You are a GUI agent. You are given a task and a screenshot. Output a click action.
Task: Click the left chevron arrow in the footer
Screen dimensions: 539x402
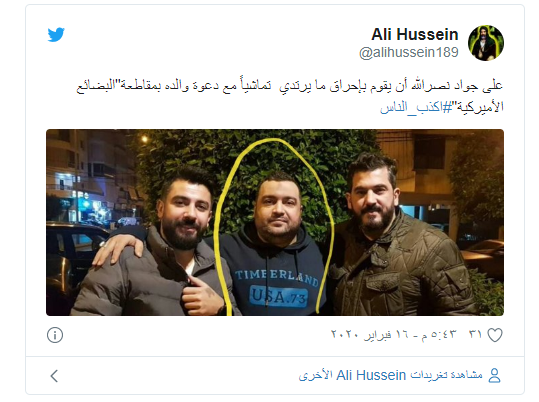click(x=54, y=376)
